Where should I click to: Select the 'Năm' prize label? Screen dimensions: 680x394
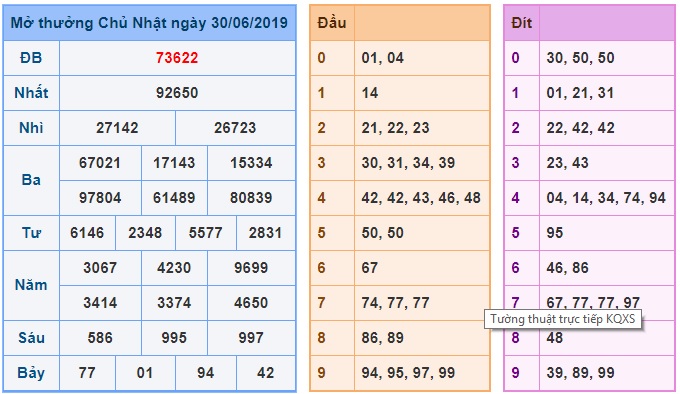[x=31, y=285]
